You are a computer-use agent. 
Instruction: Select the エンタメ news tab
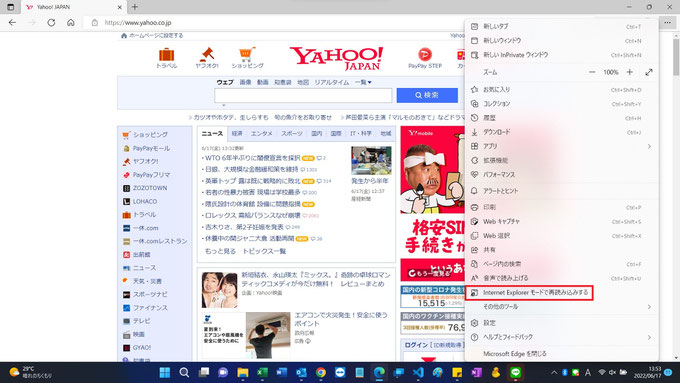[262, 134]
